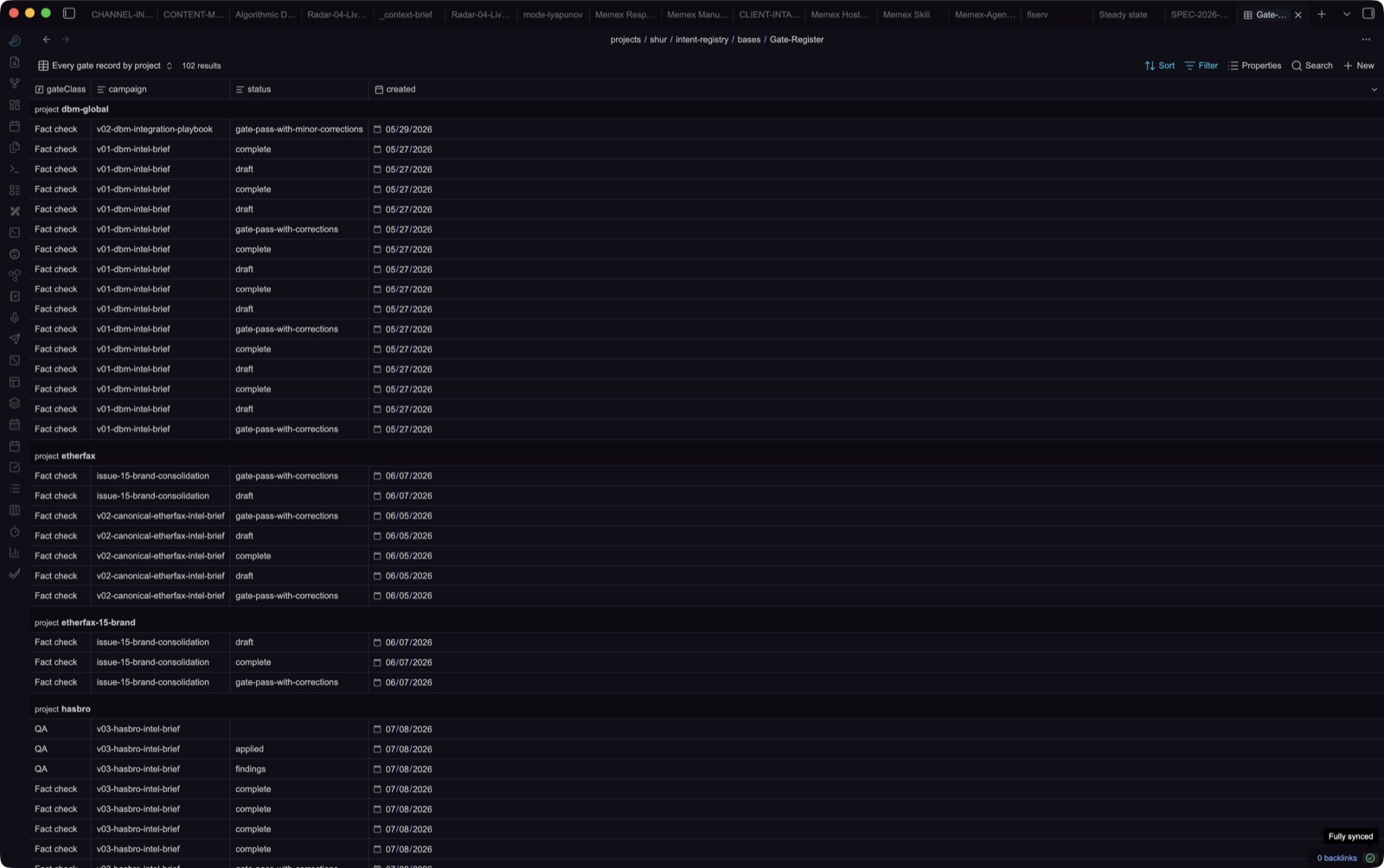1384x868 pixels.
Task: Click the 'Fully synced' status label
Action: pos(1350,836)
